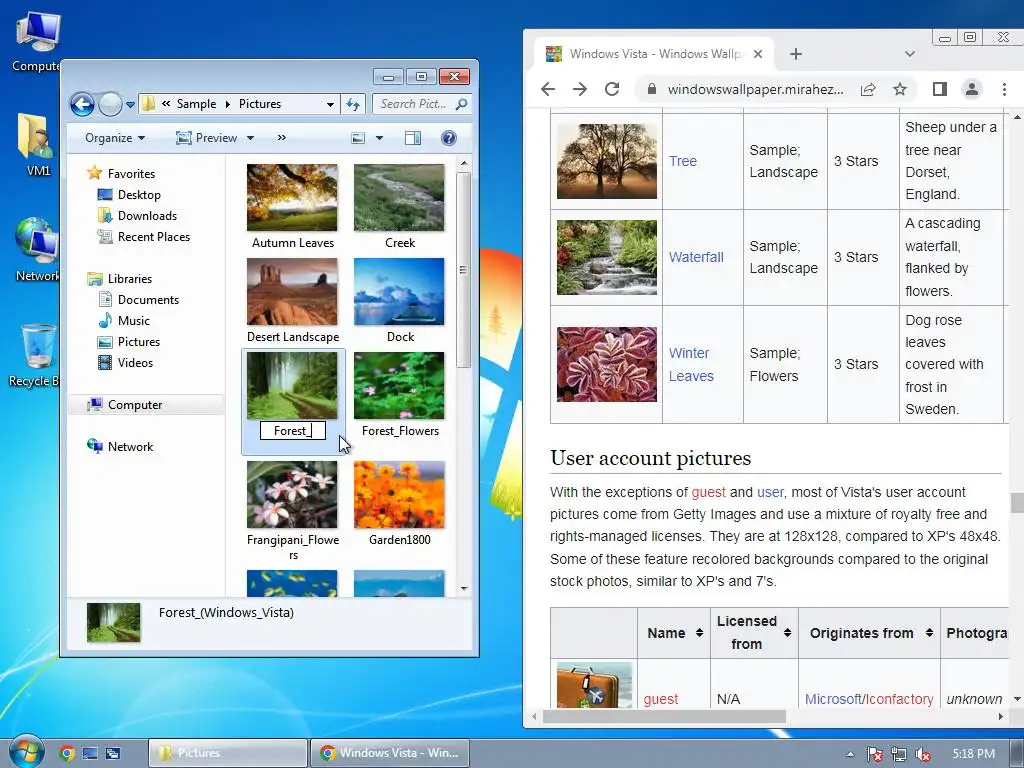This screenshot has height=768, width=1024.
Task: Open the Music library
Action: coord(124,321)
